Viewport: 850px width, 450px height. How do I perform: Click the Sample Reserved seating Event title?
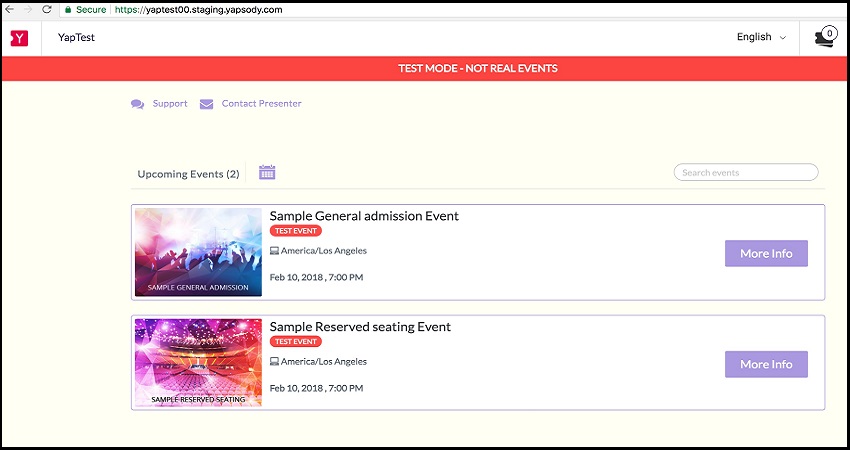click(x=360, y=327)
